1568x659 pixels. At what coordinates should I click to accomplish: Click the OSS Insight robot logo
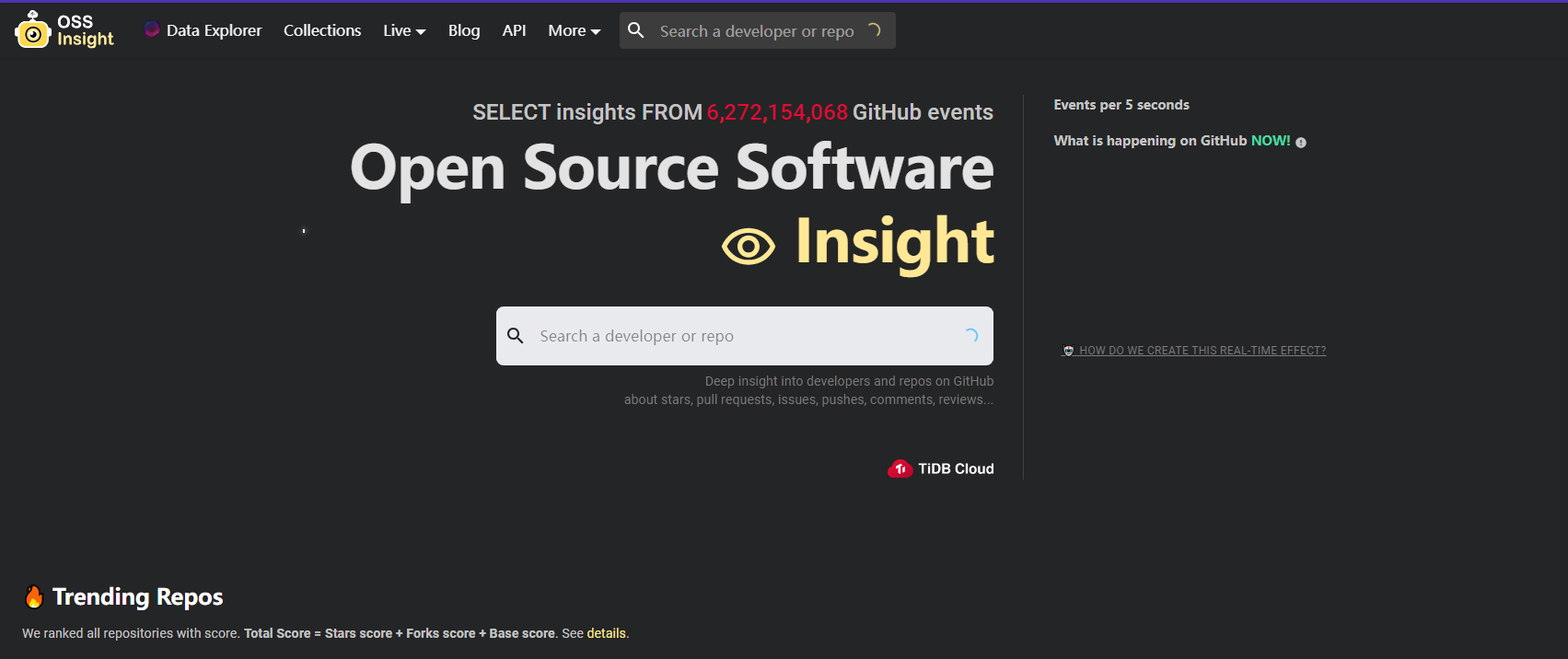pos(33,30)
